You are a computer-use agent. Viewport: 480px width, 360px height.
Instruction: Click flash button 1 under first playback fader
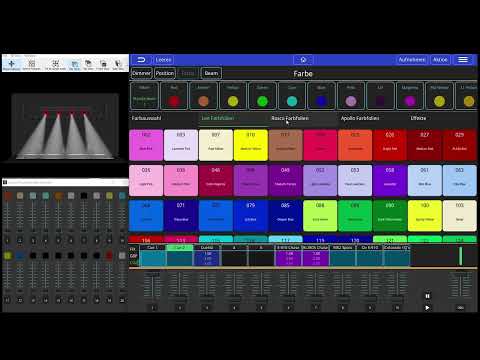(153, 308)
